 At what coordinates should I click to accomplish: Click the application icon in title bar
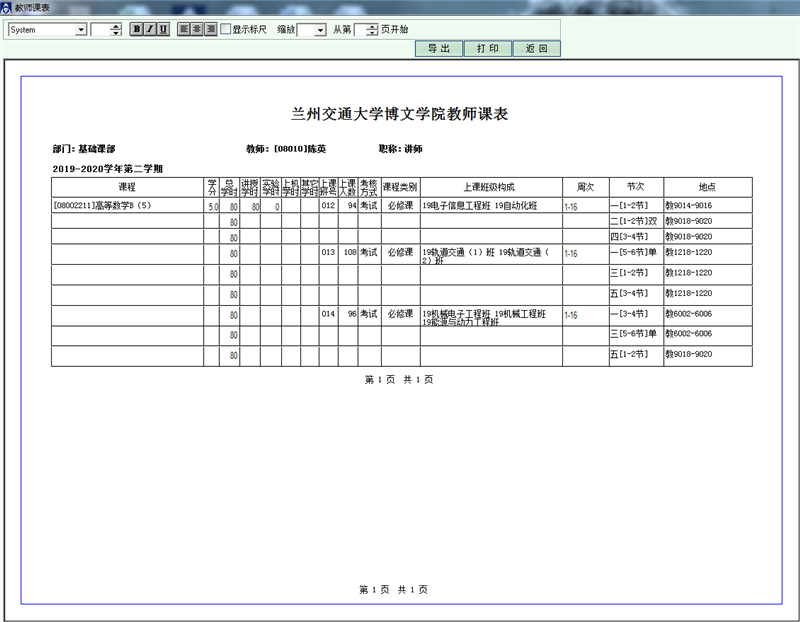pos(6,7)
